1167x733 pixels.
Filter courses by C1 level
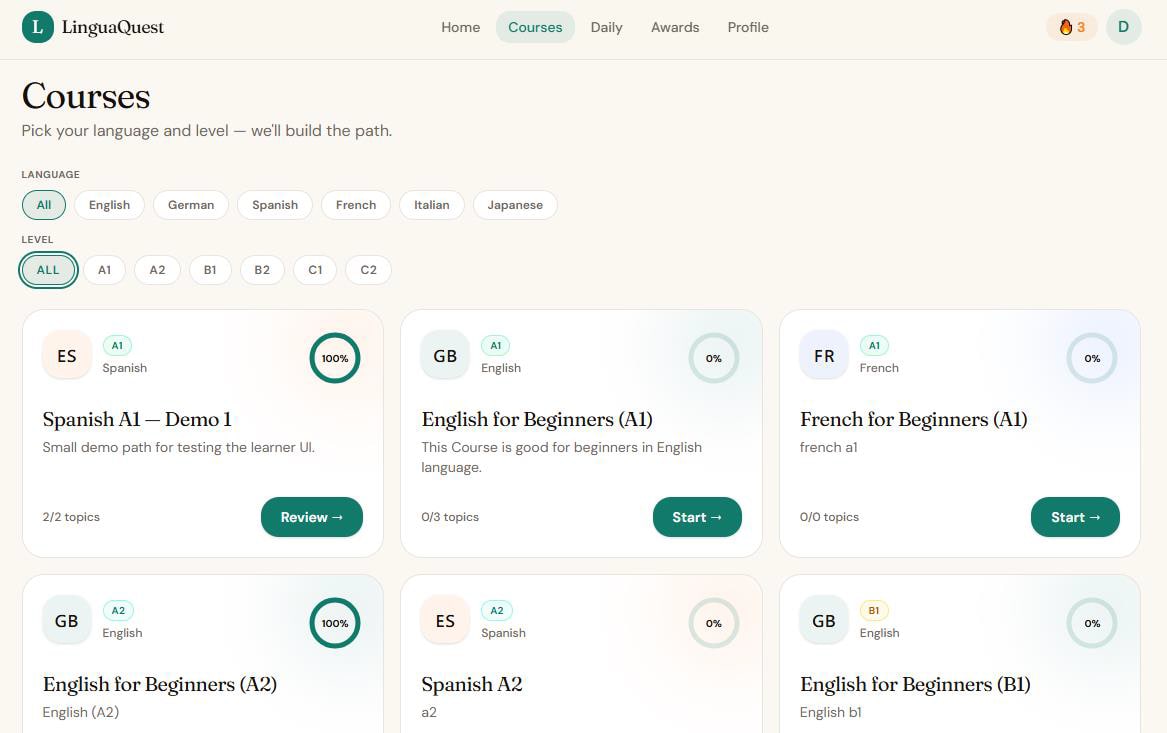coord(316,270)
